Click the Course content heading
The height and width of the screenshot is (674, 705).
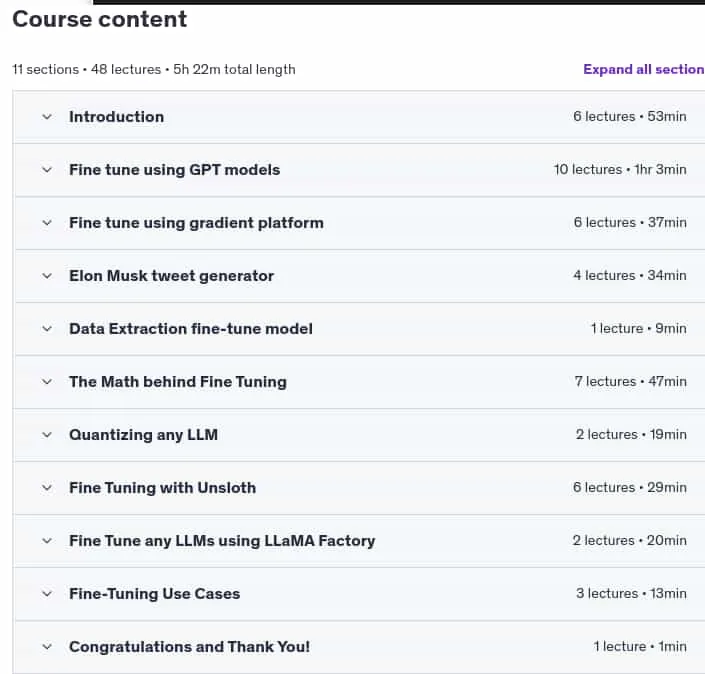pyautogui.click(x=99, y=19)
